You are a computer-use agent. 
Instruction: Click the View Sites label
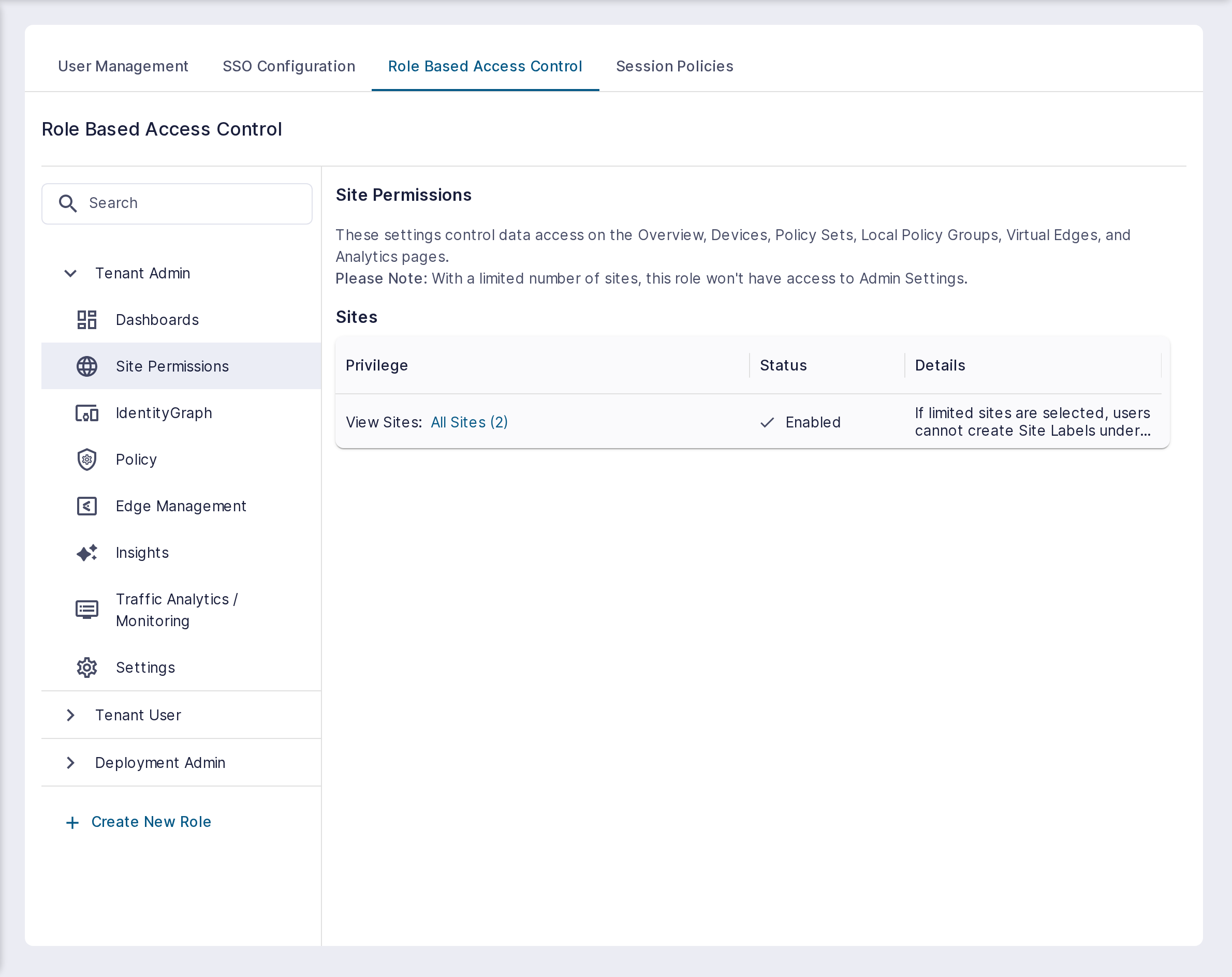click(x=384, y=422)
